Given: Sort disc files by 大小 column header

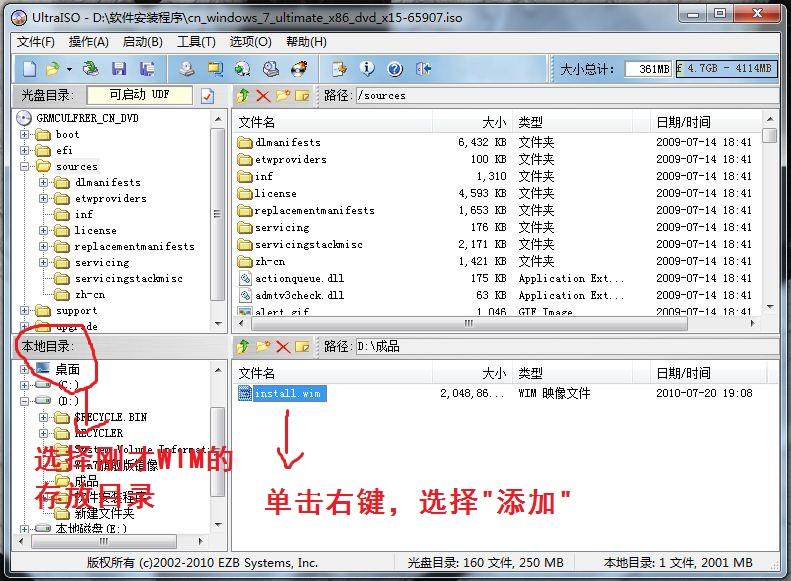Looking at the screenshot, I should click(x=473, y=122).
